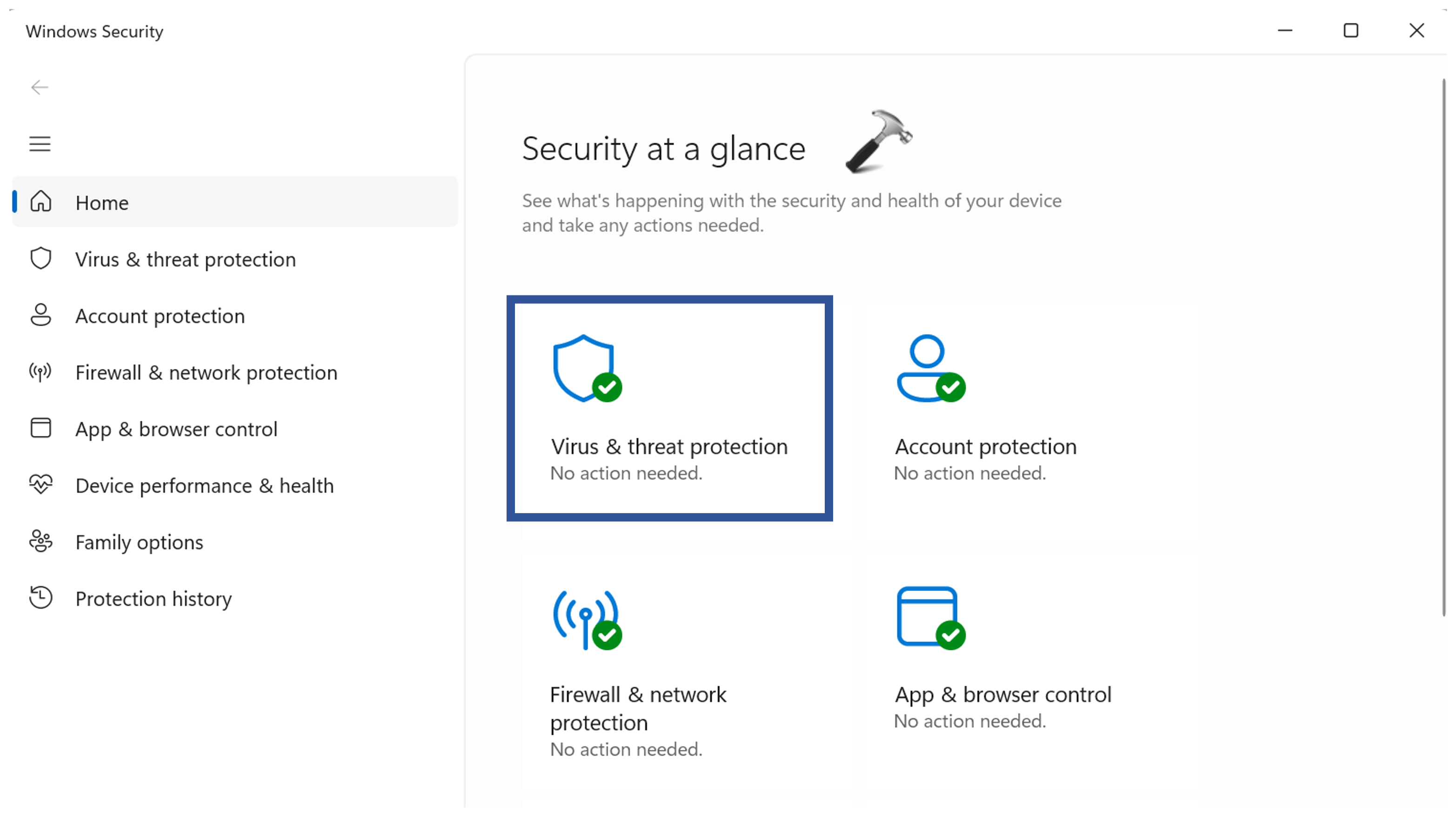The height and width of the screenshot is (817, 1456).
Task: Go to Device performance & health
Action: (x=205, y=486)
